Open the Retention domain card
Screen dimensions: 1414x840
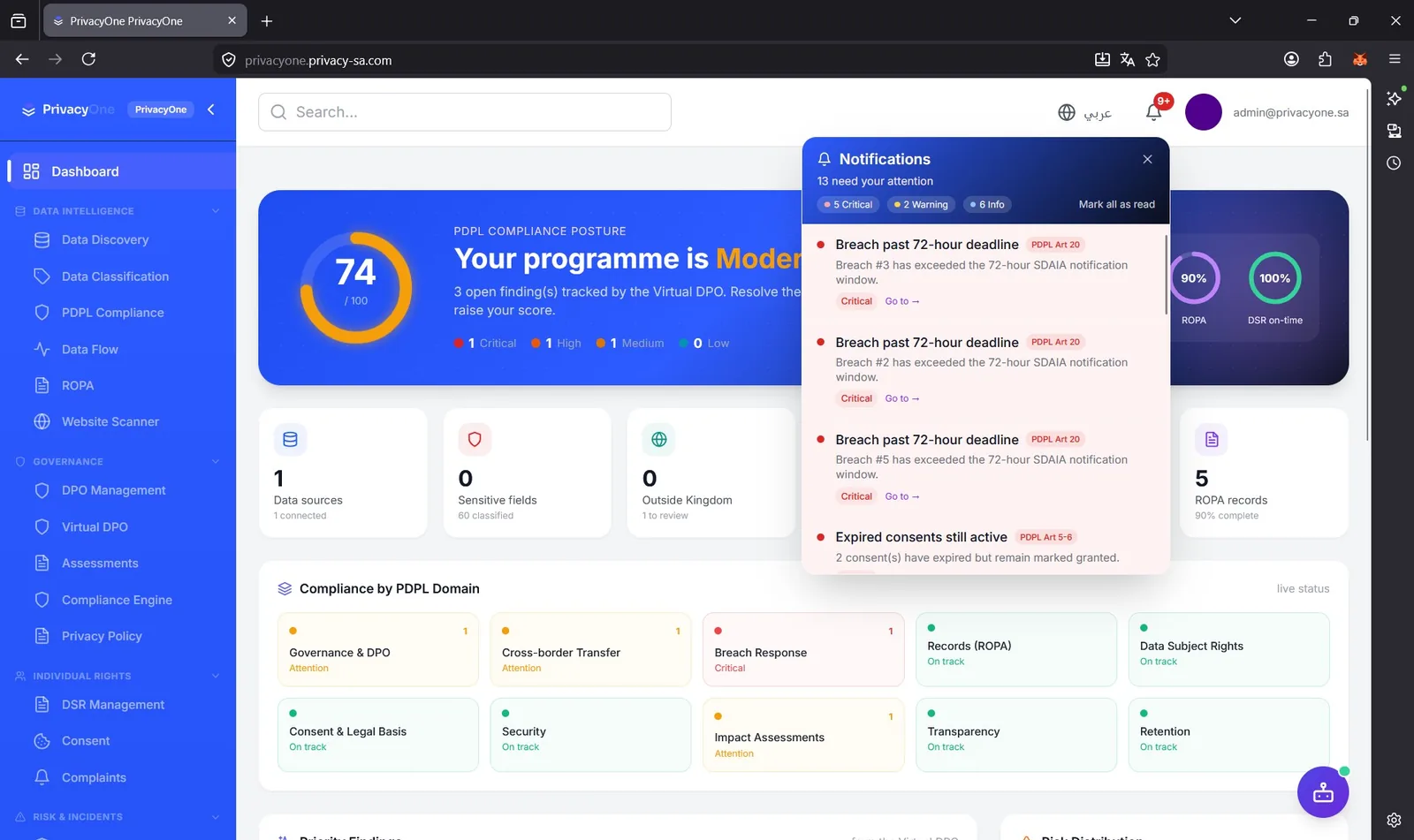pos(1228,735)
